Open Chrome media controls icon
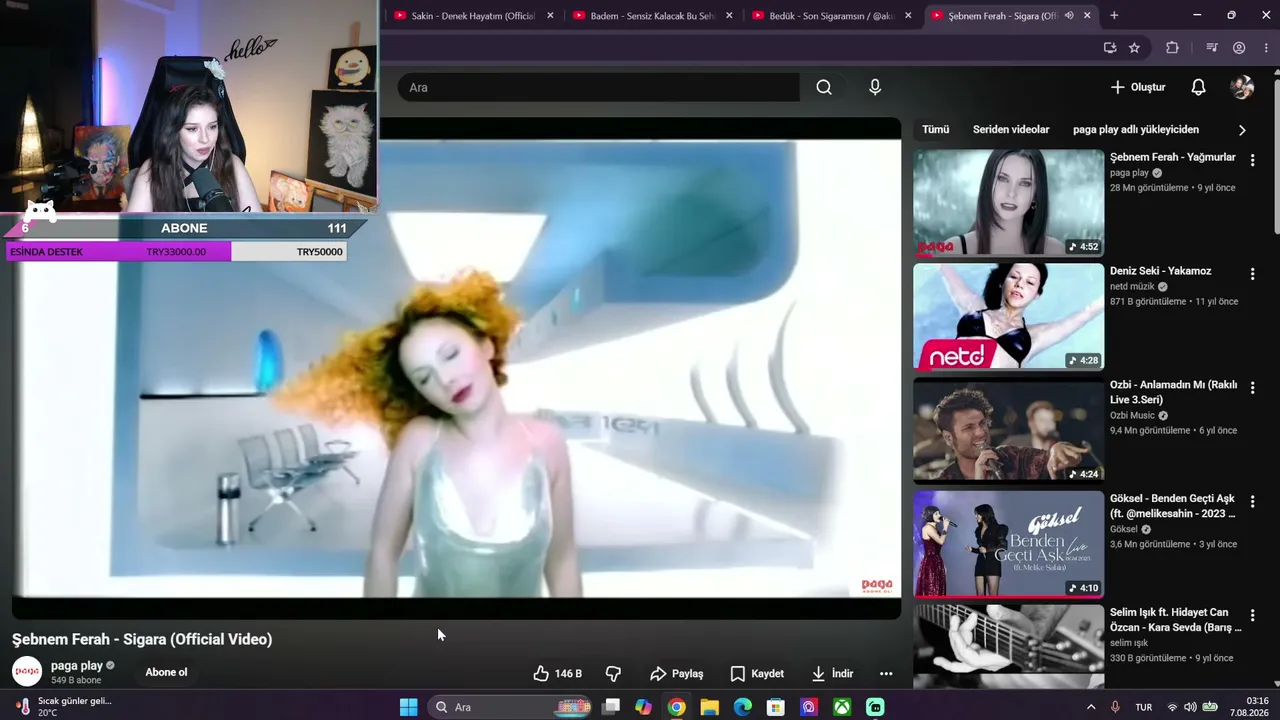1280x720 pixels. pos(1211,47)
